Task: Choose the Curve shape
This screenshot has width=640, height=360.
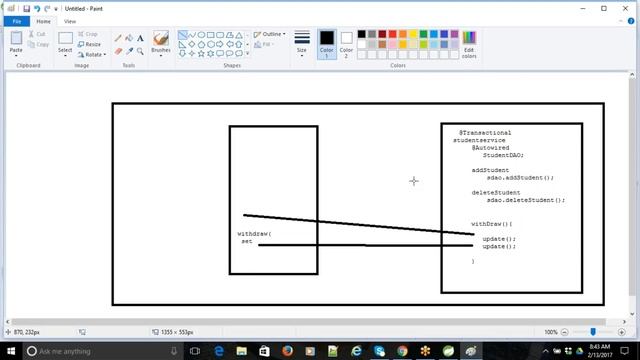Action: pos(192,35)
